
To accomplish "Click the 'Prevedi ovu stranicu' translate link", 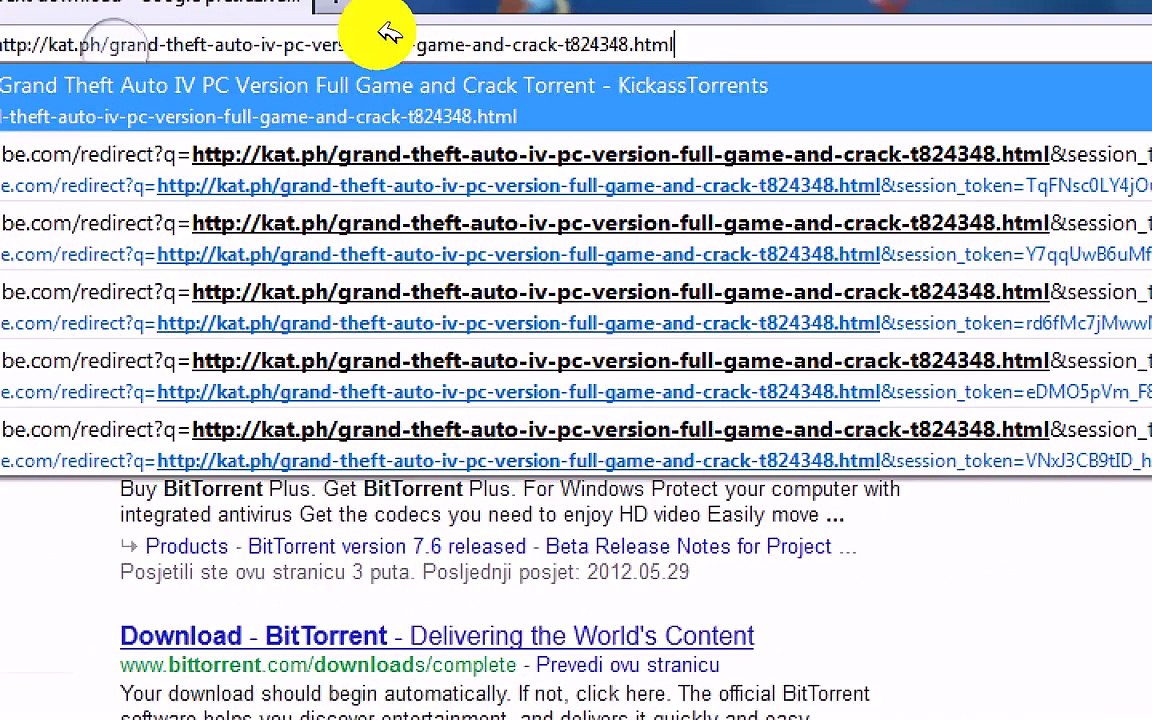I will coord(627,665).
